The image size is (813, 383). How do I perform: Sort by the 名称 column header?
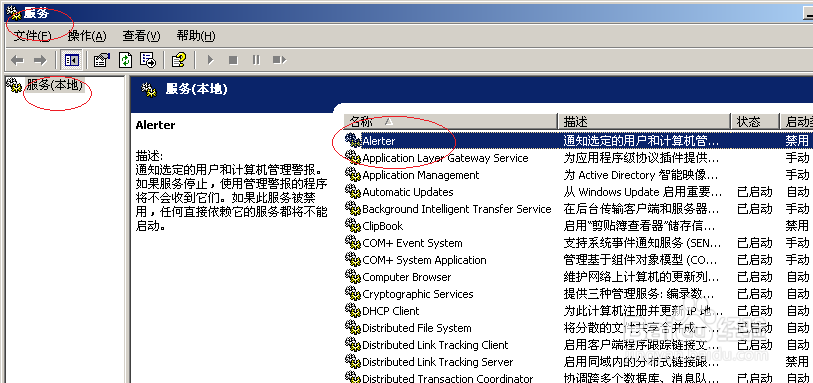pyautogui.click(x=451, y=122)
